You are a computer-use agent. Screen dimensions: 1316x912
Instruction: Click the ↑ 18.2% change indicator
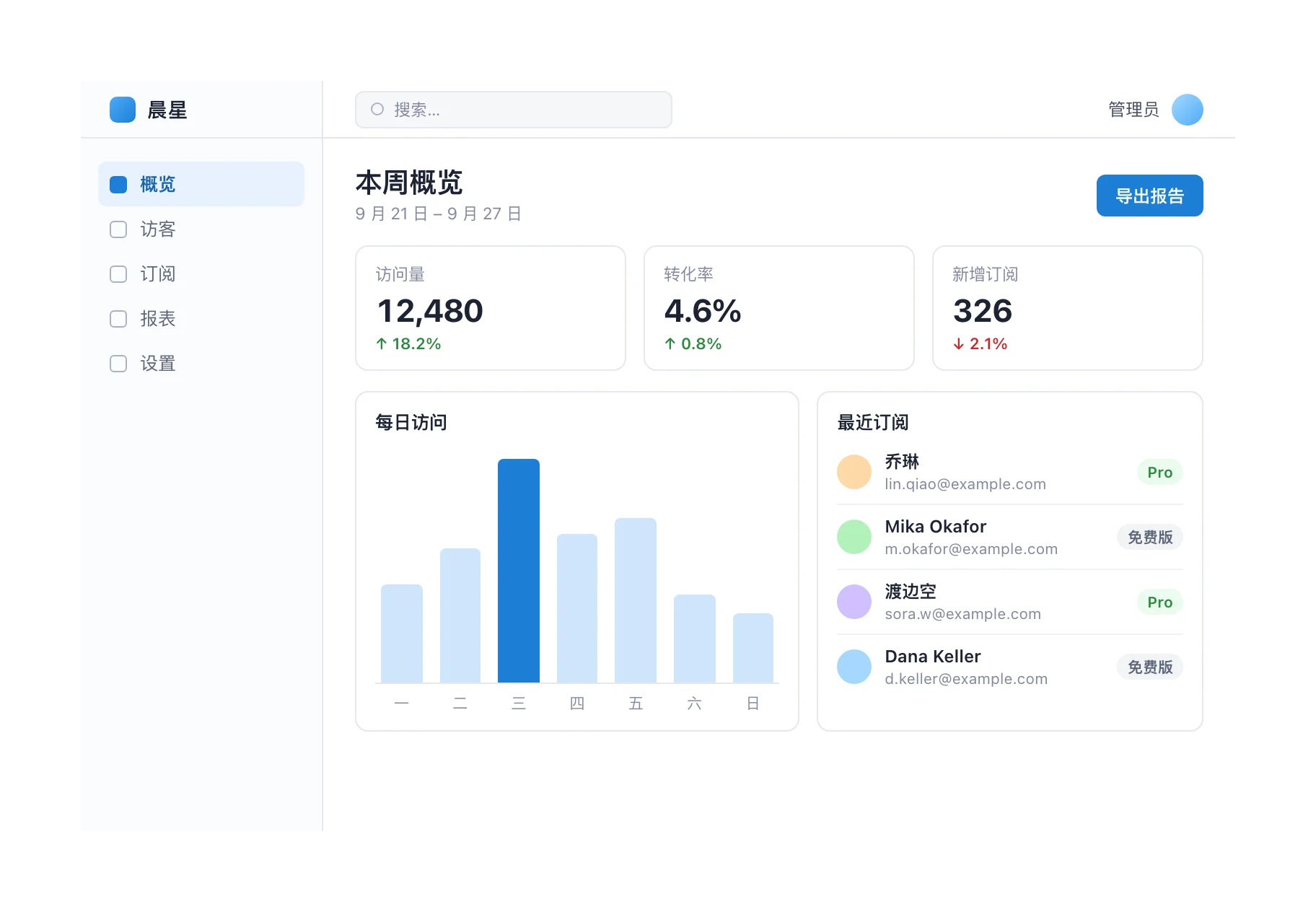point(408,344)
